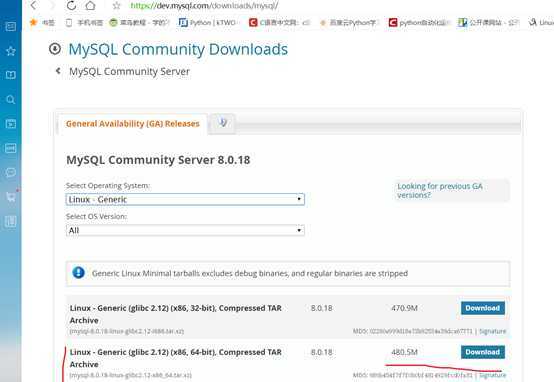Image resolution: width=554 pixels, height=382 pixels.
Task: Click the dev.mysql.com URL address field
Action: pos(204,6)
